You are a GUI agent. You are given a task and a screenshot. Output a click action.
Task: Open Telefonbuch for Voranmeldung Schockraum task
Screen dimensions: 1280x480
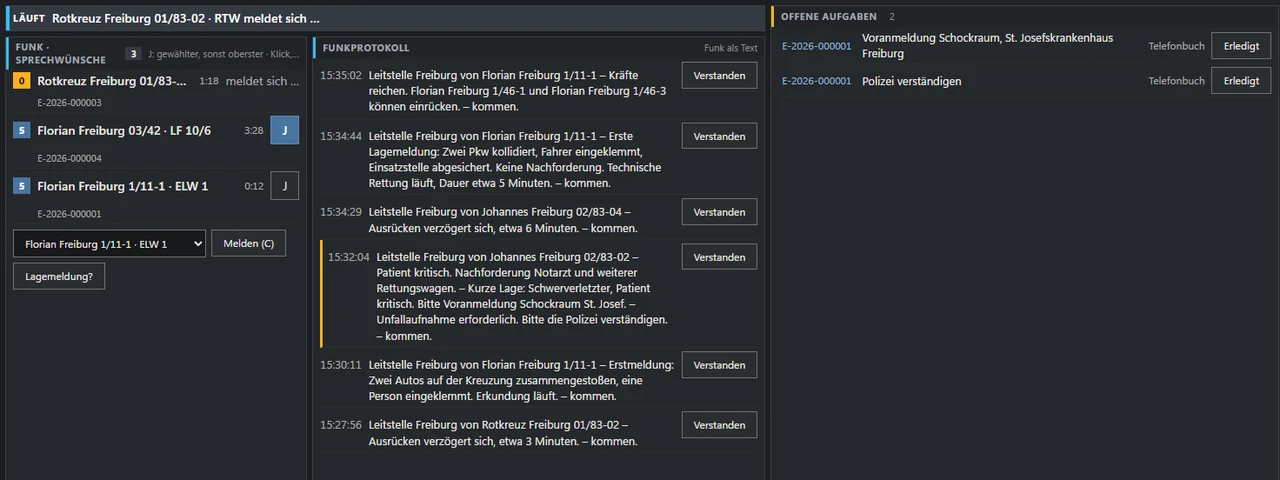tap(1176, 45)
